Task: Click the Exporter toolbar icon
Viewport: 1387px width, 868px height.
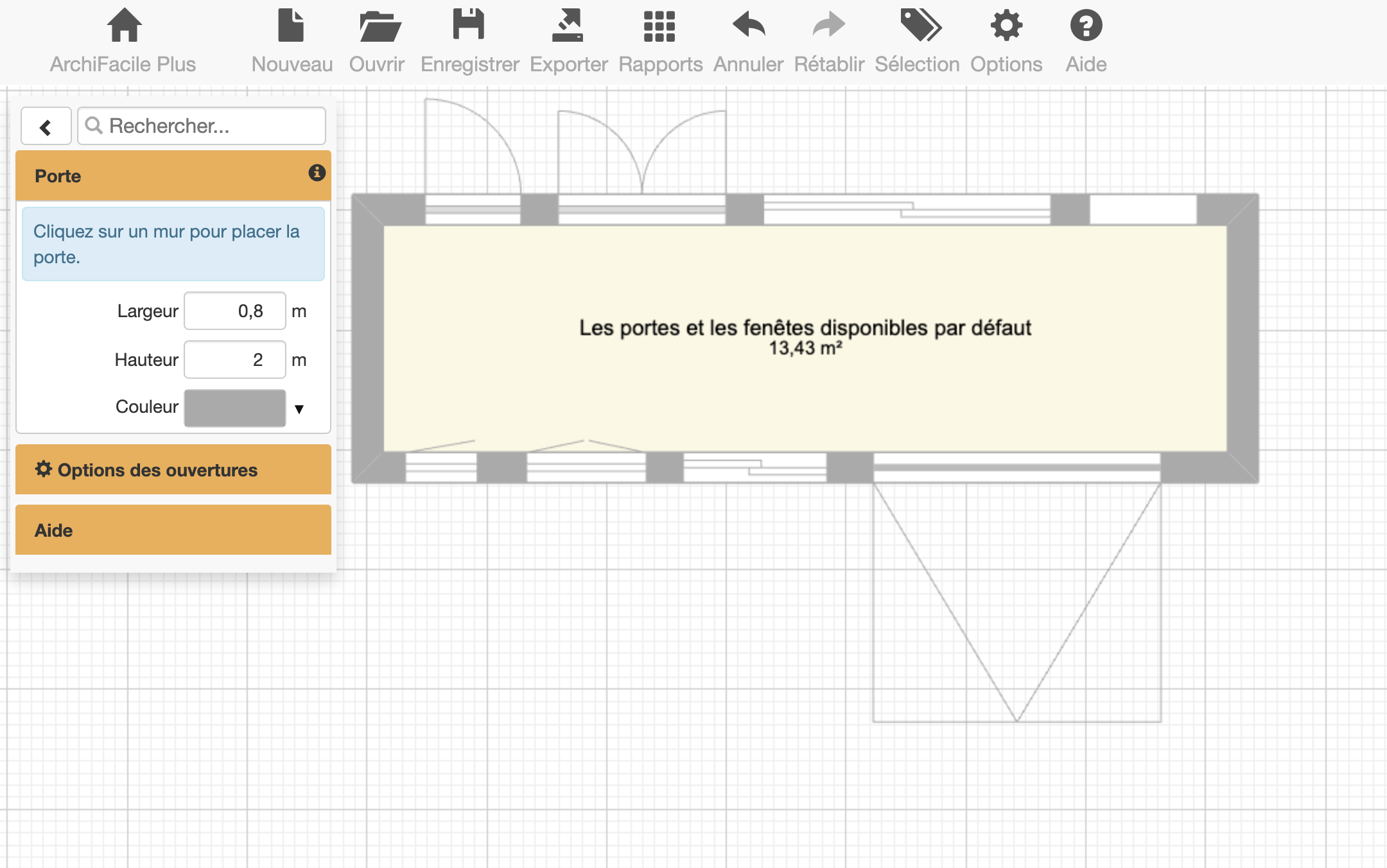Action: click(x=568, y=26)
